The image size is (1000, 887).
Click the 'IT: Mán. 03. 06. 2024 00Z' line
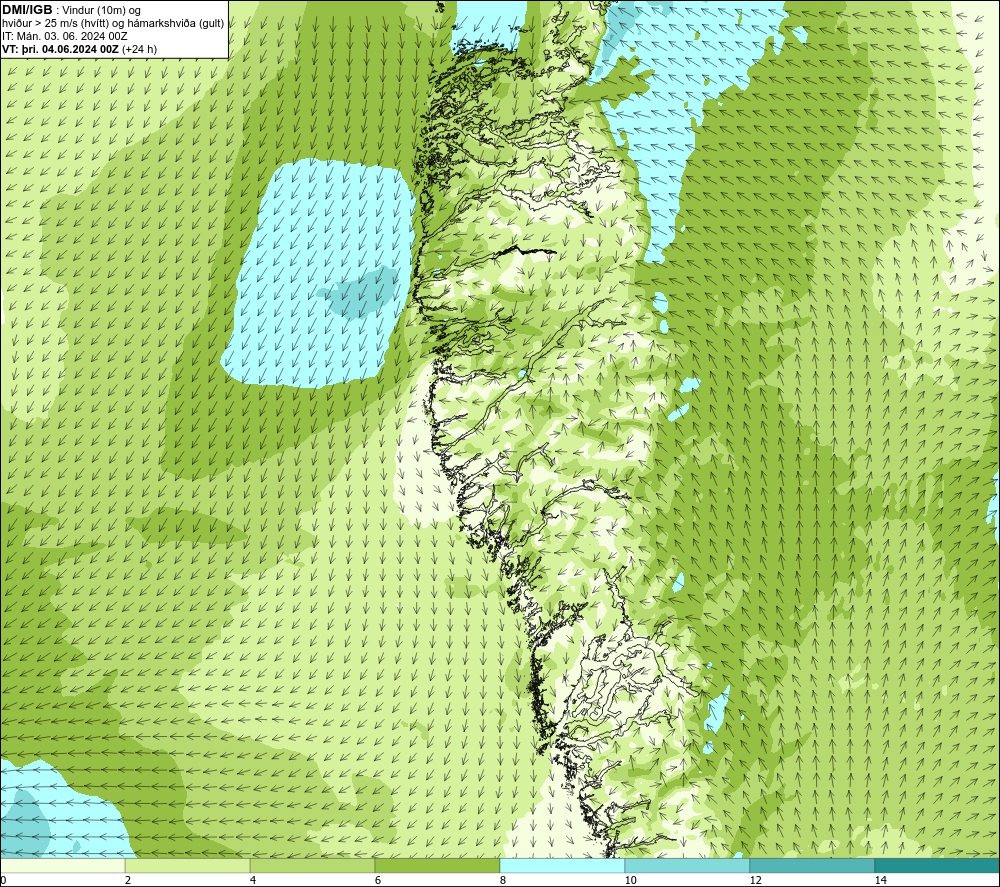64,36
